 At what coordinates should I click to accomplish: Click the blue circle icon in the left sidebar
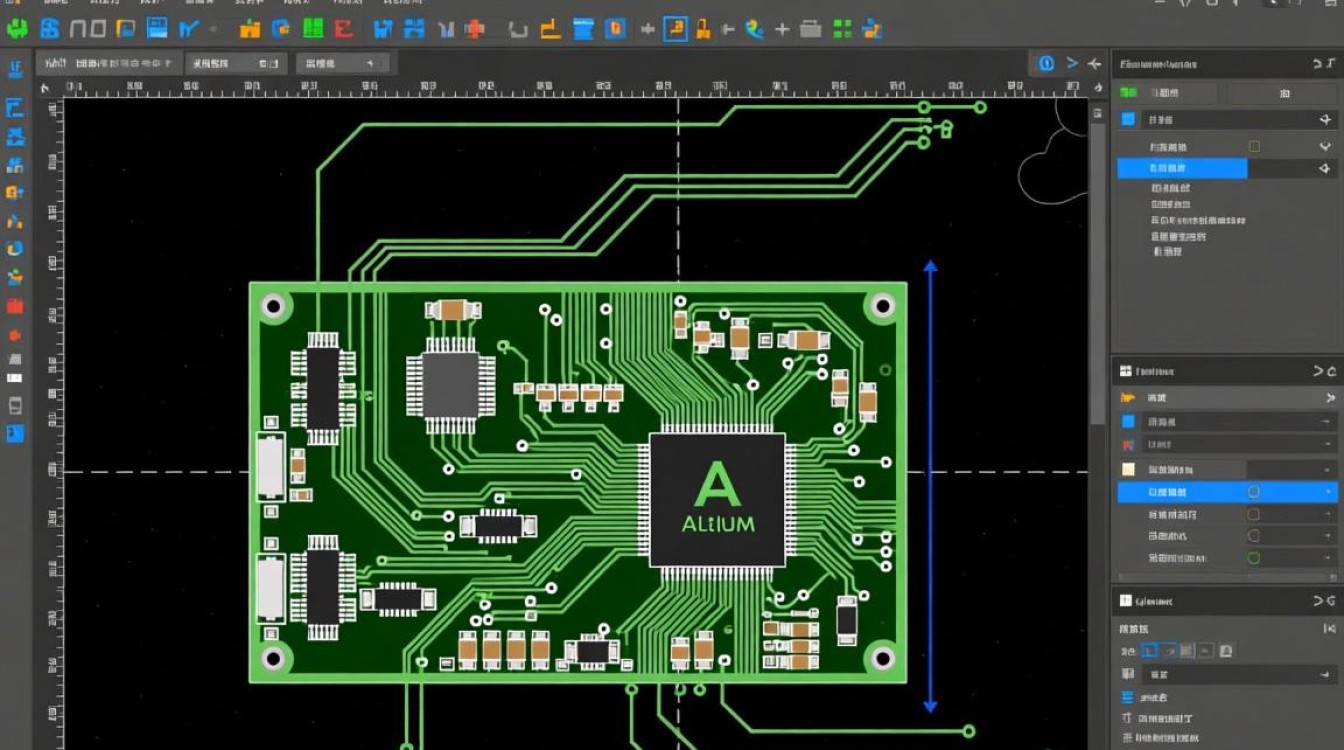(x=15, y=248)
